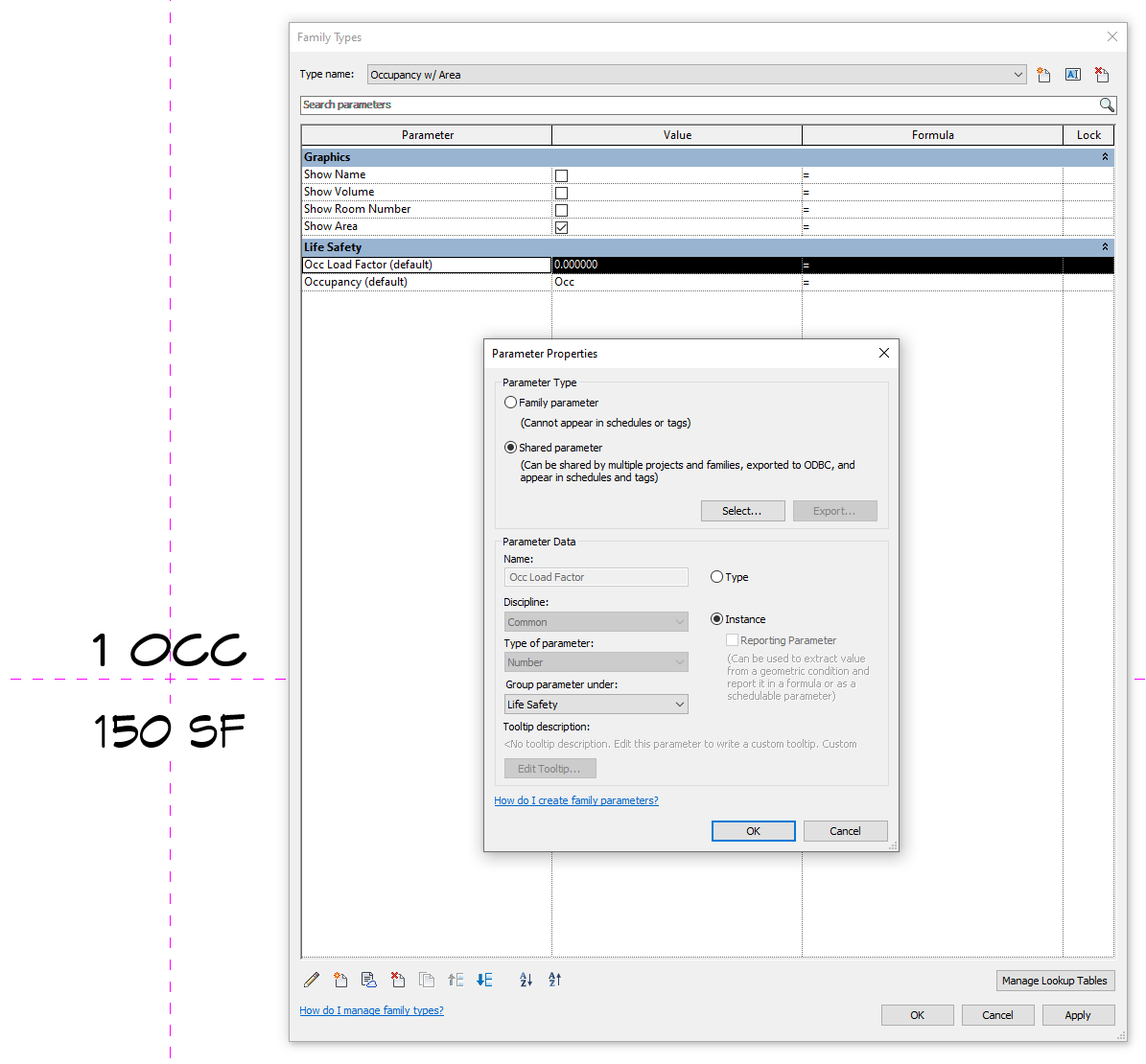Sort parameters in descending order
1146x1064 pixels.
[554, 980]
